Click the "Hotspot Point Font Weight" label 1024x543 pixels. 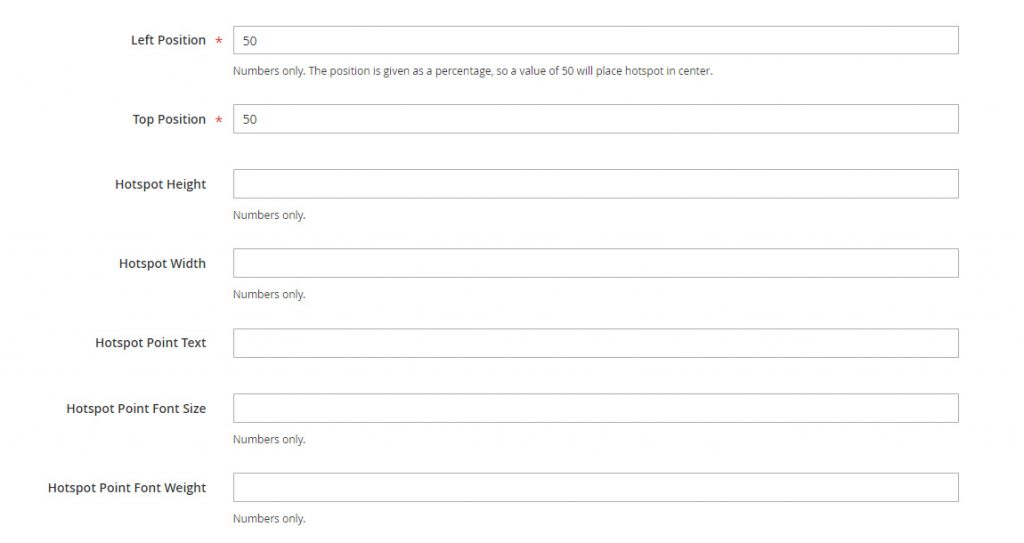click(x=127, y=488)
